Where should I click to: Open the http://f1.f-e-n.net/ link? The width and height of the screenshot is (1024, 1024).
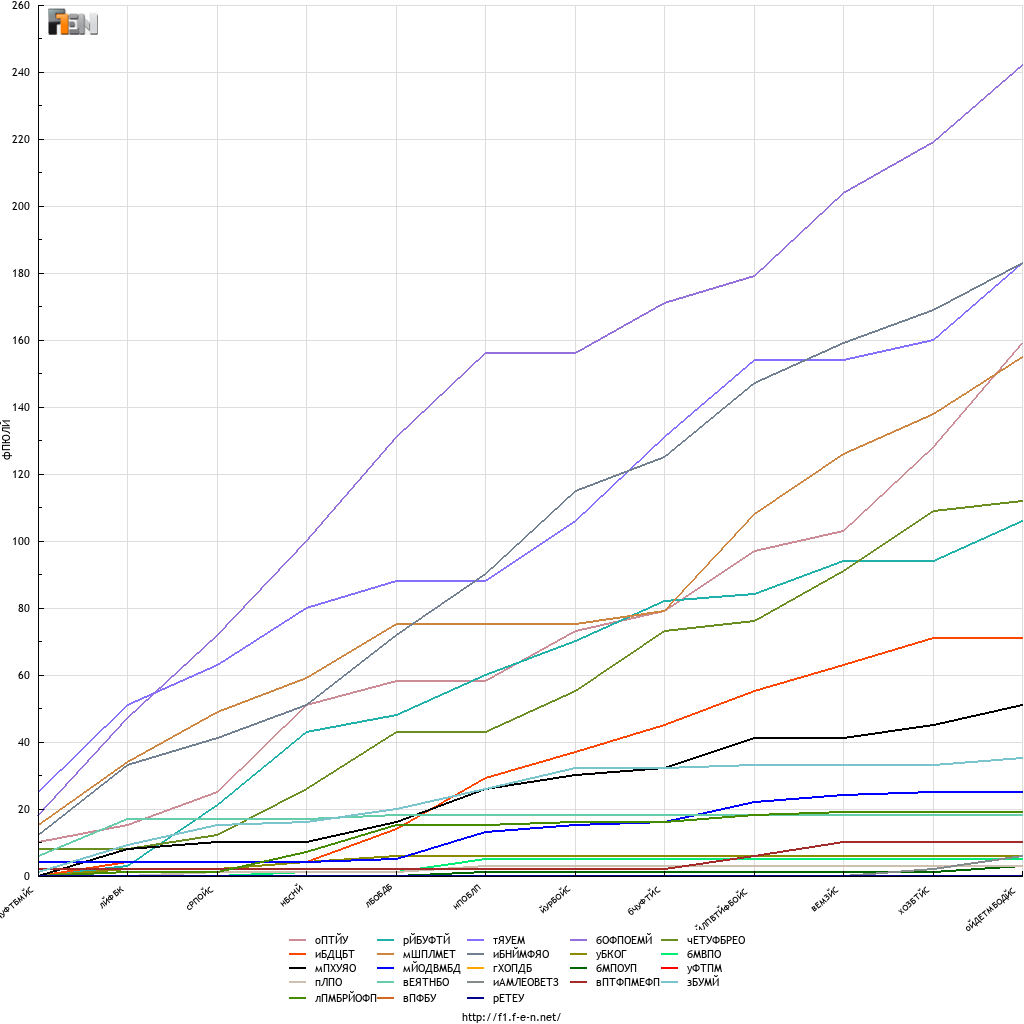coord(511,1016)
